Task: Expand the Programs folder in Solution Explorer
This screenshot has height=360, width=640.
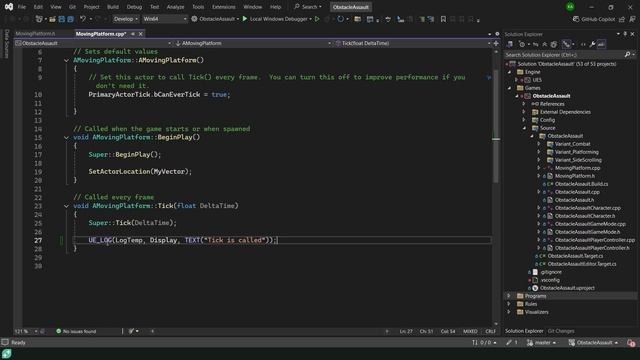Action: (509, 296)
